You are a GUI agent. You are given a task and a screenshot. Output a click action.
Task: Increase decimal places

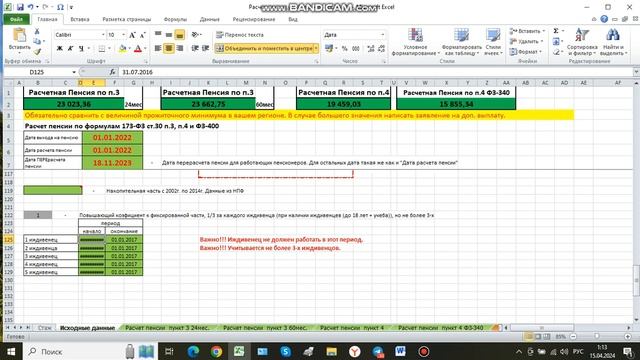[371, 49]
